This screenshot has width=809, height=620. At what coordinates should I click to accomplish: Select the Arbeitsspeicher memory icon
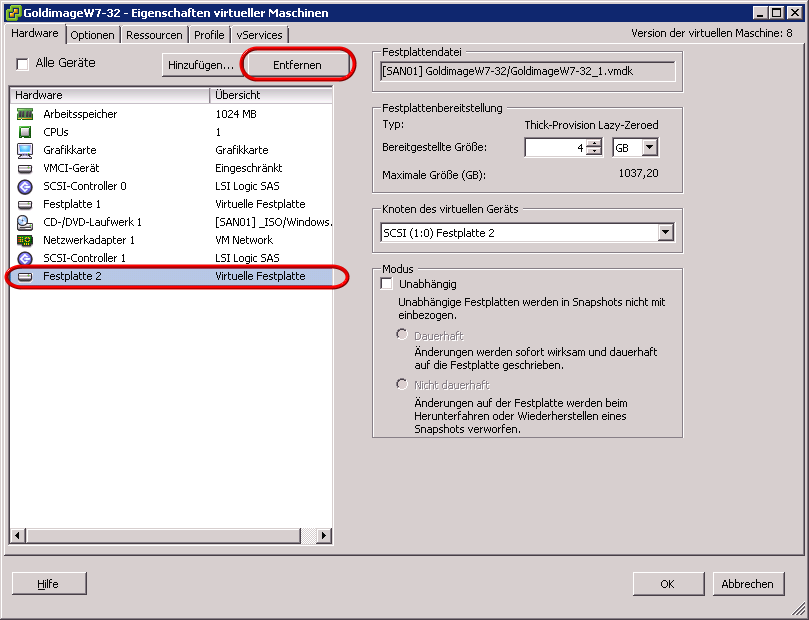pos(25,114)
